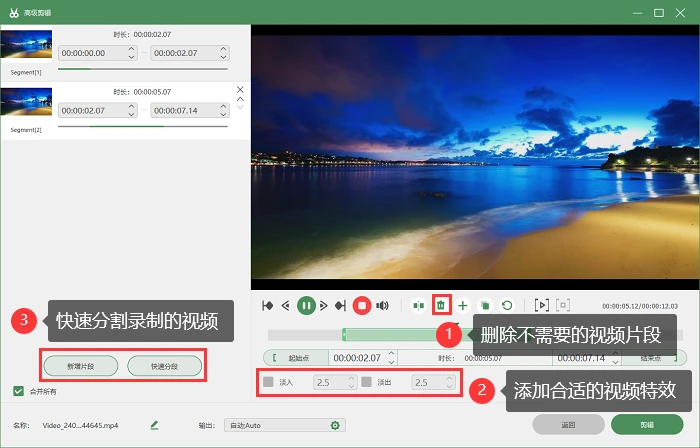Click the 新增片段 button
Screen dimensions: 700x448
coord(81,366)
